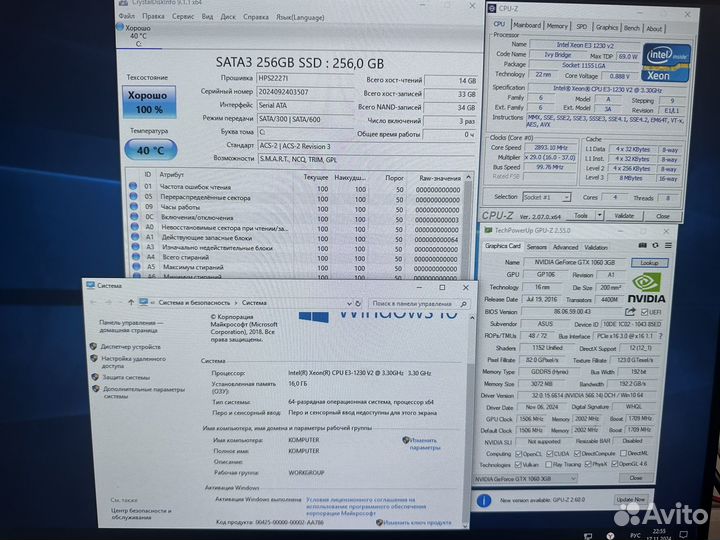Screen dimensions: 720x540
Task: Click the search magnifier in System window
Action: click(x=463, y=304)
